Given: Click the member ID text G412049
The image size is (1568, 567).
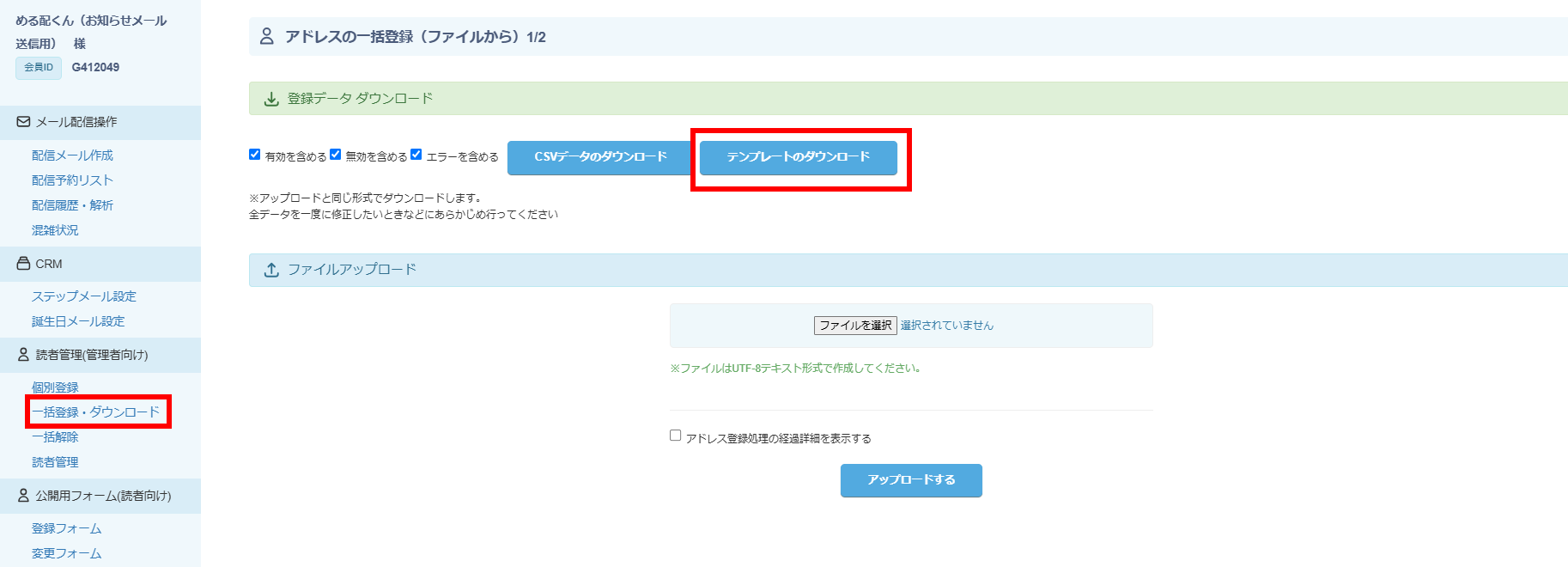Looking at the screenshot, I should pos(95,67).
